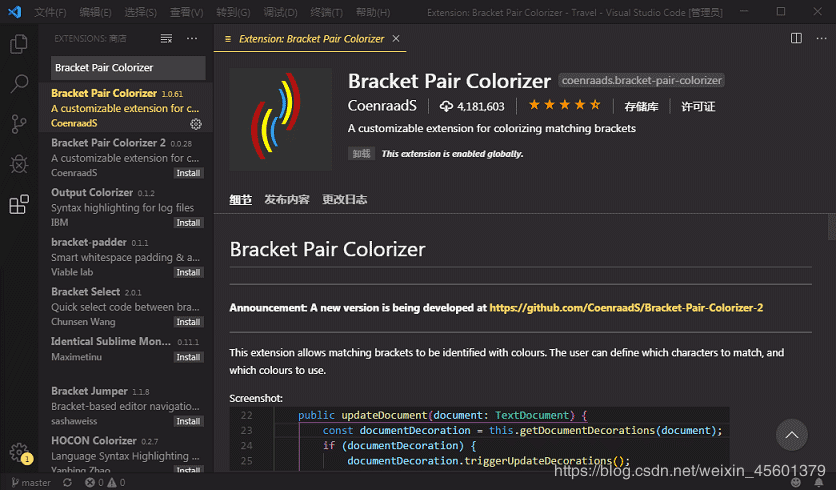Viewport: 836px width, 490px height.
Task: Open the Bracket-Pair-Colorizer-2 GitHub link
Action: click(x=626, y=308)
